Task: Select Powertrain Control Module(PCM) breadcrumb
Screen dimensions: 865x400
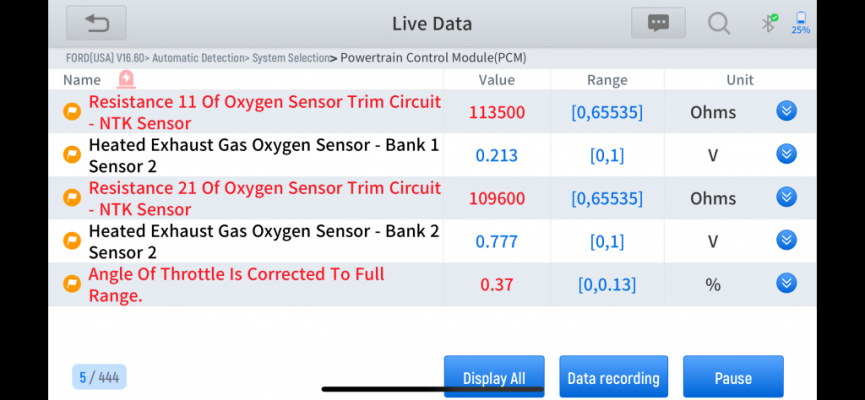Action: (x=433, y=58)
